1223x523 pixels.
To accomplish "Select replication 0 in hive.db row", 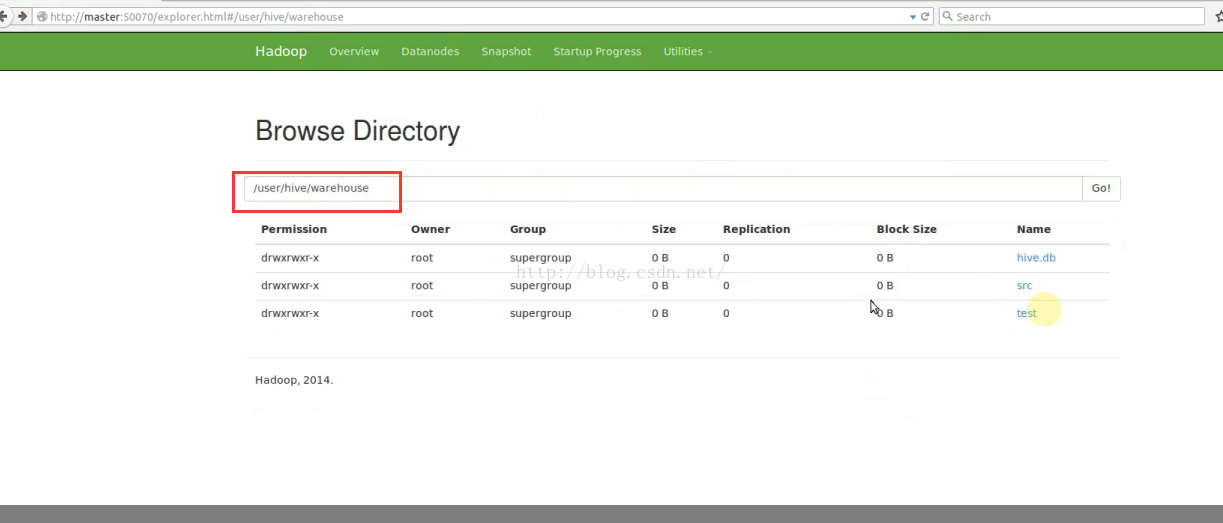I will tap(726, 257).
